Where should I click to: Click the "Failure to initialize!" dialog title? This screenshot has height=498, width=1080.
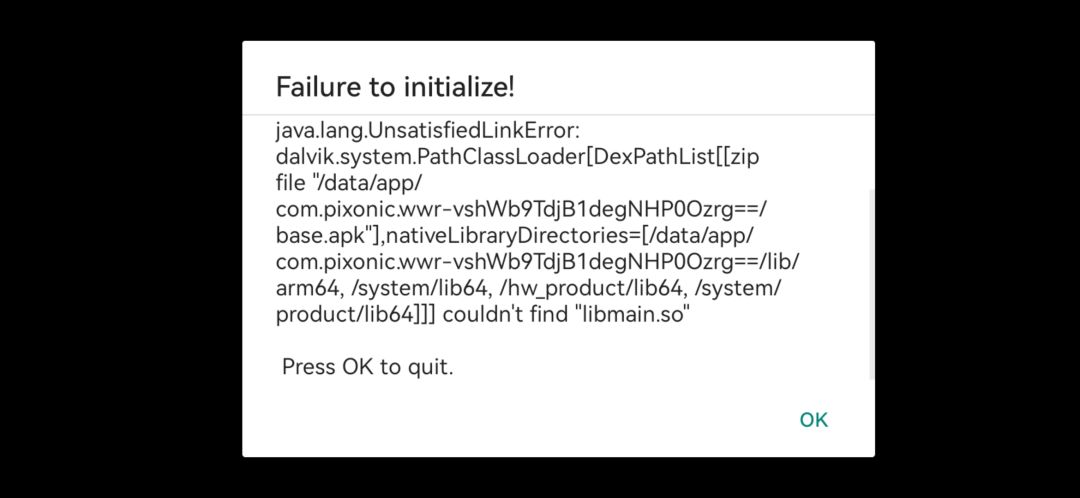tap(395, 87)
